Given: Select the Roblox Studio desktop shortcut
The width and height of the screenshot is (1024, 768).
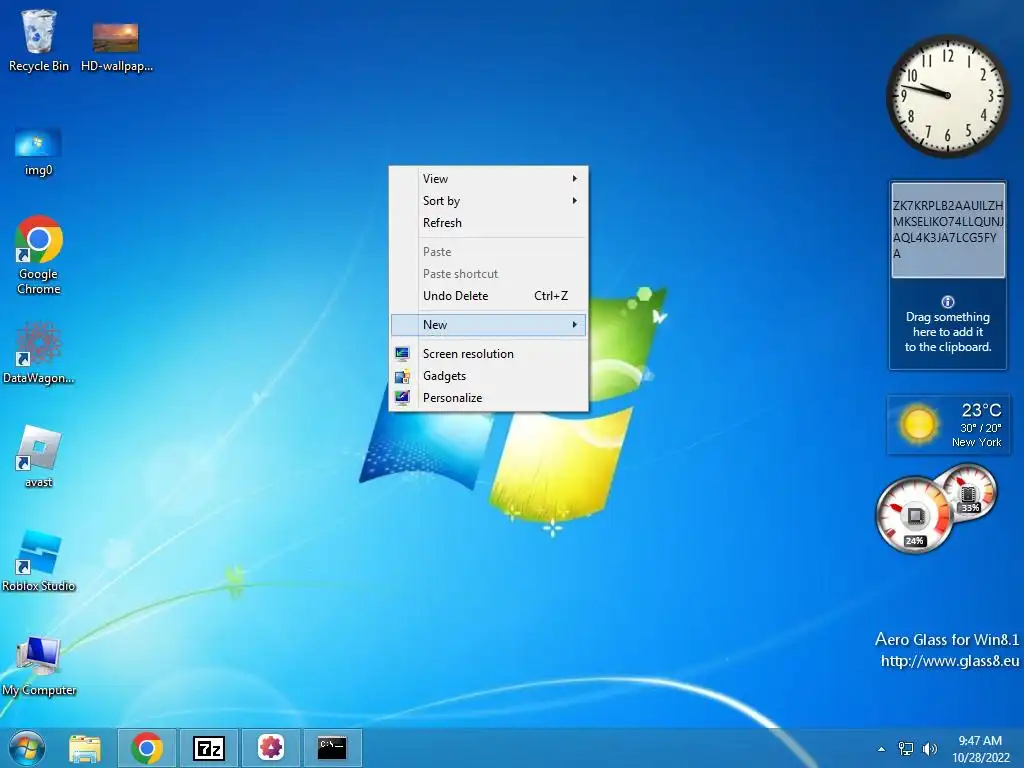Looking at the screenshot, I should coord(39,560).
